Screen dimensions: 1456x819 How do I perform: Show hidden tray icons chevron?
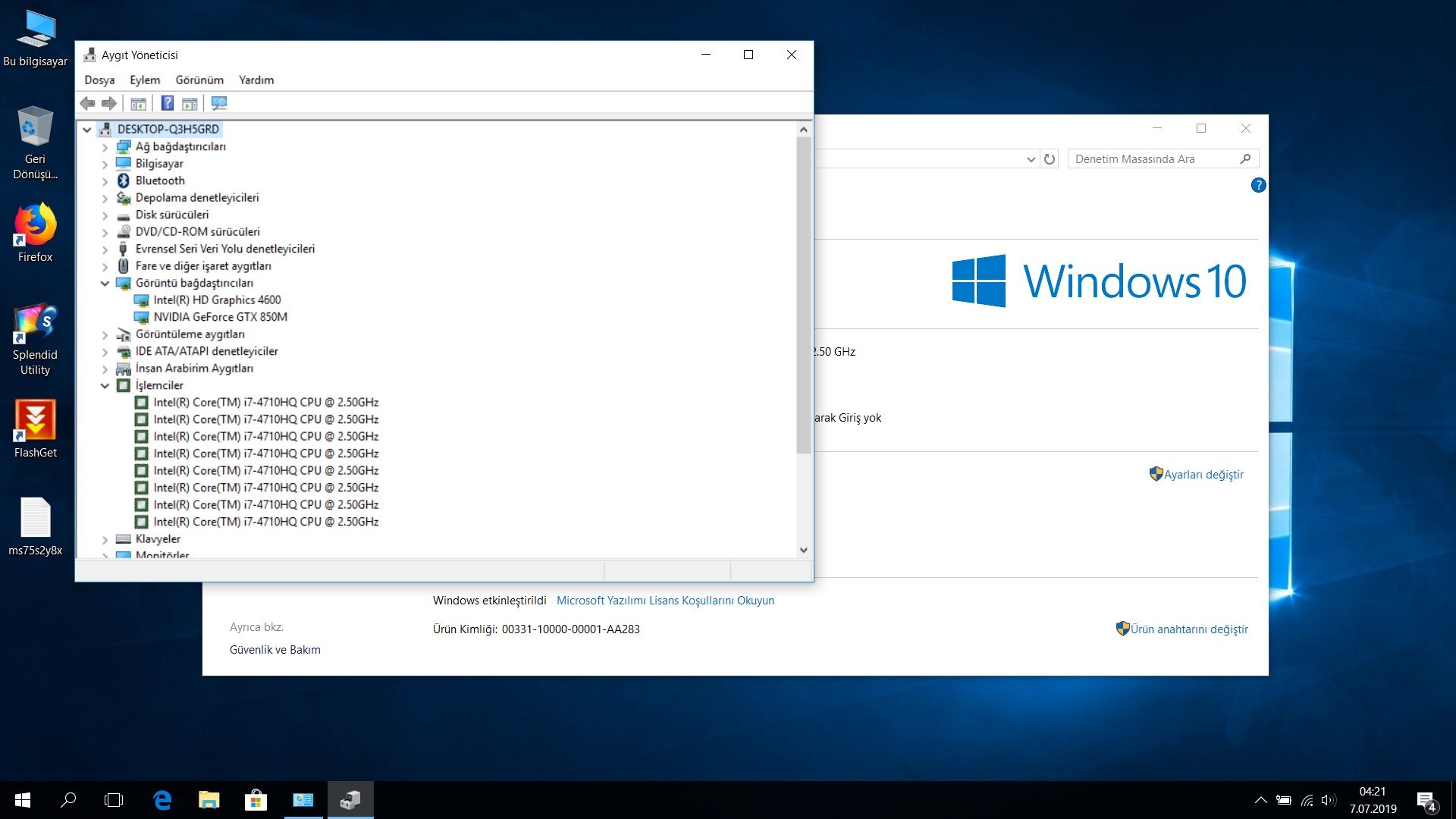1260,800
